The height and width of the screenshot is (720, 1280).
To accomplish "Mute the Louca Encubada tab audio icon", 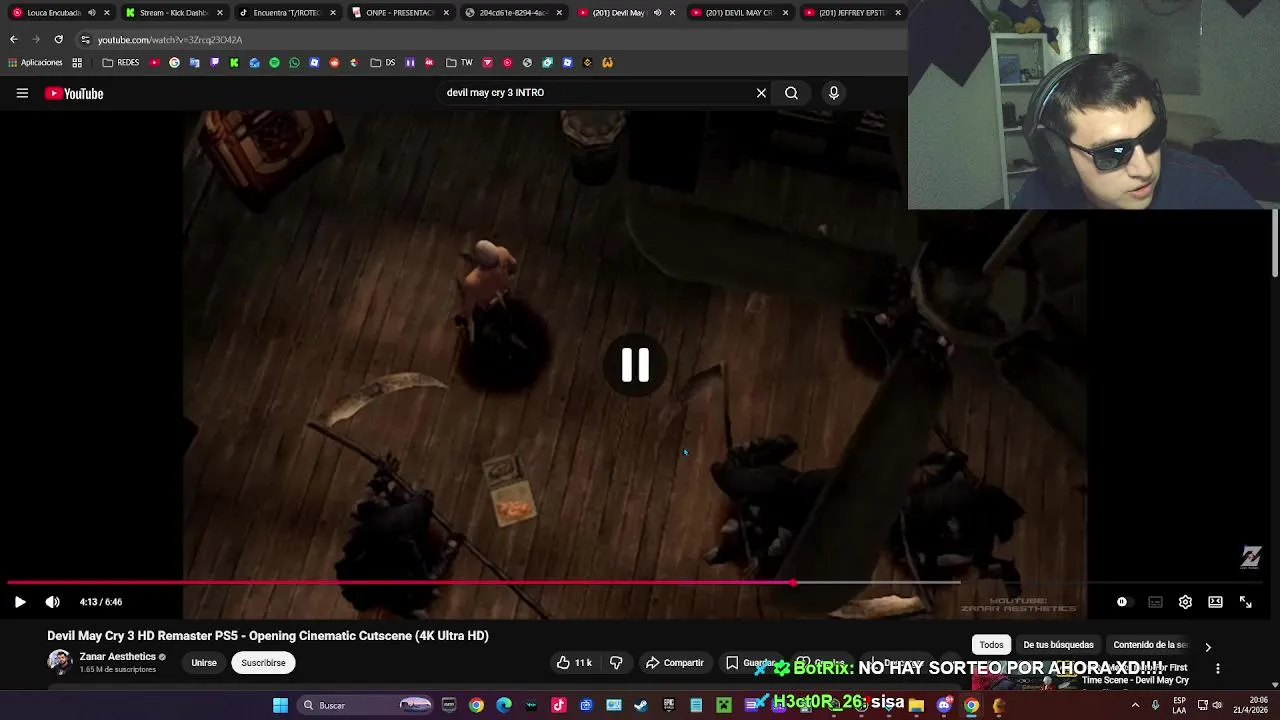I will click(92, 13).
